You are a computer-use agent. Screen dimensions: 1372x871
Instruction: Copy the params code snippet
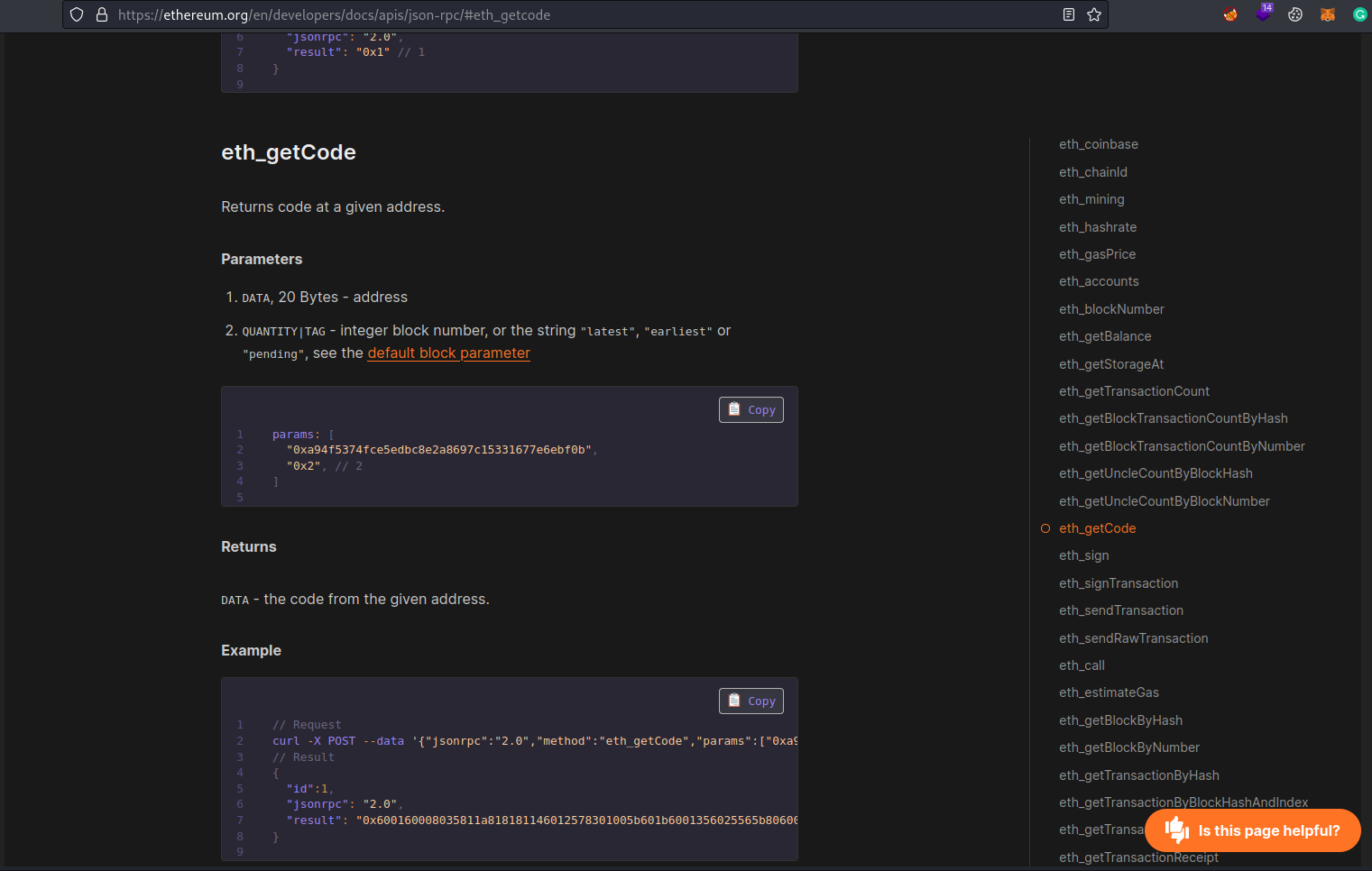pos(750,409)
